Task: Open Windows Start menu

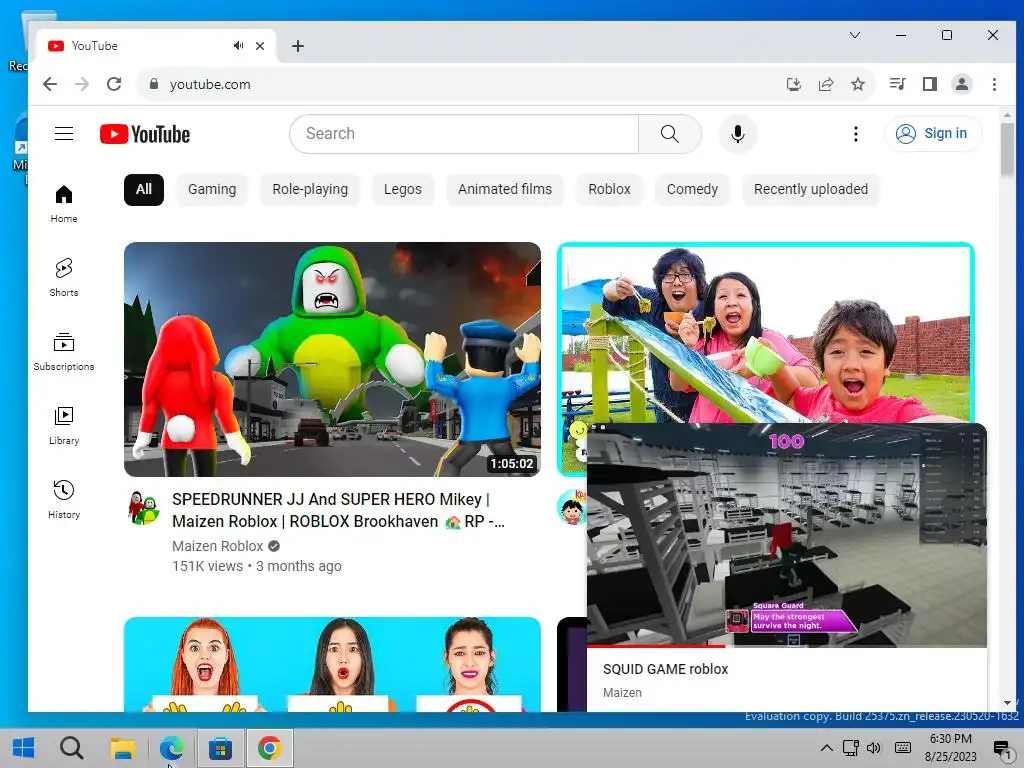Action: (24, 748)
